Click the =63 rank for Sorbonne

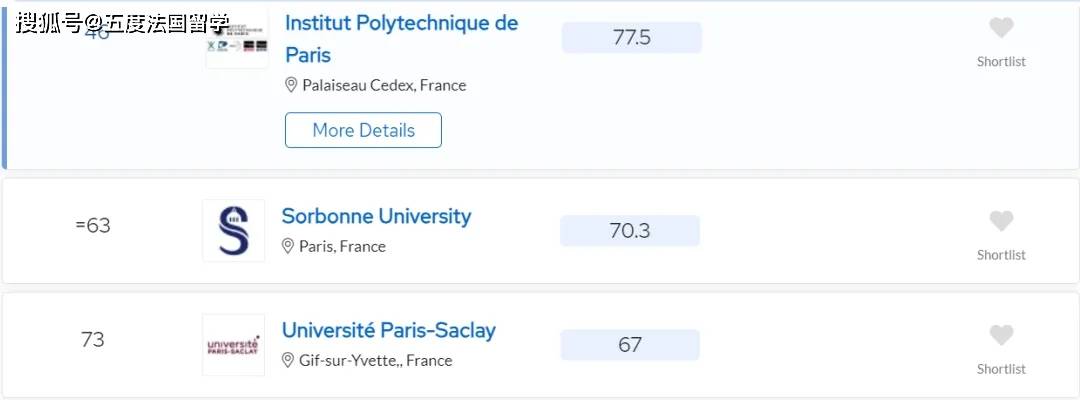93,226
